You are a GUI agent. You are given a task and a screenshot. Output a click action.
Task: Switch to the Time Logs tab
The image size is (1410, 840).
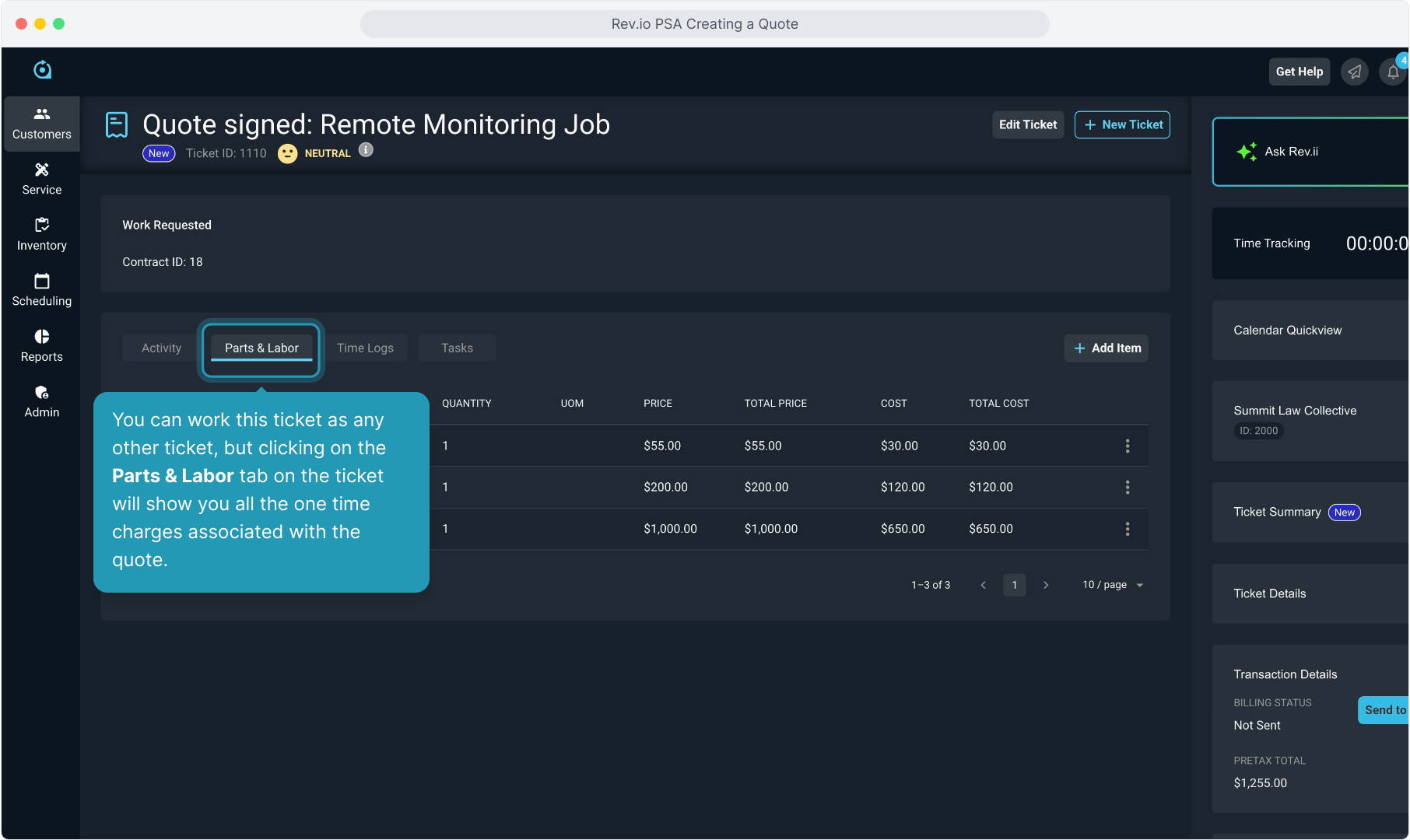point(365,348)
